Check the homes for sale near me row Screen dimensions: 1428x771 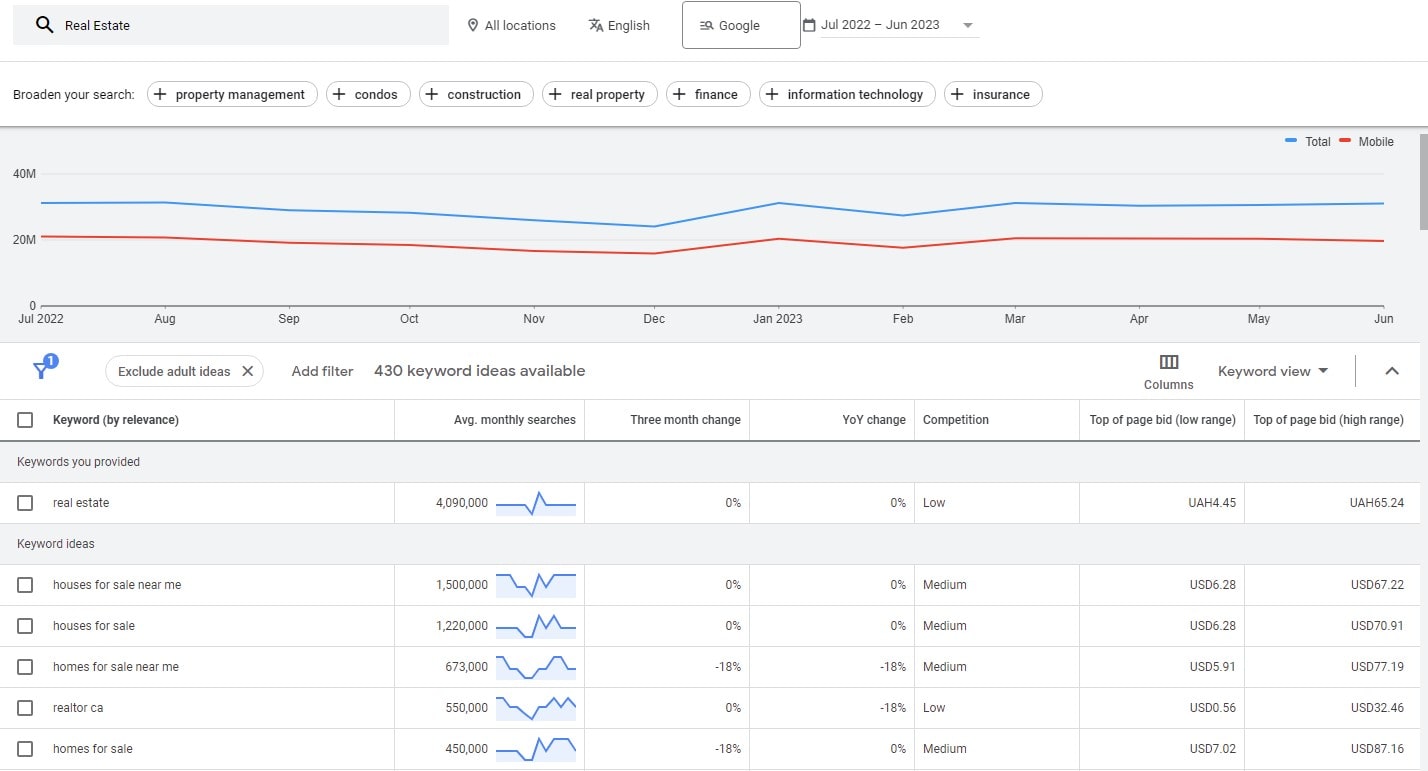point(25,667)
